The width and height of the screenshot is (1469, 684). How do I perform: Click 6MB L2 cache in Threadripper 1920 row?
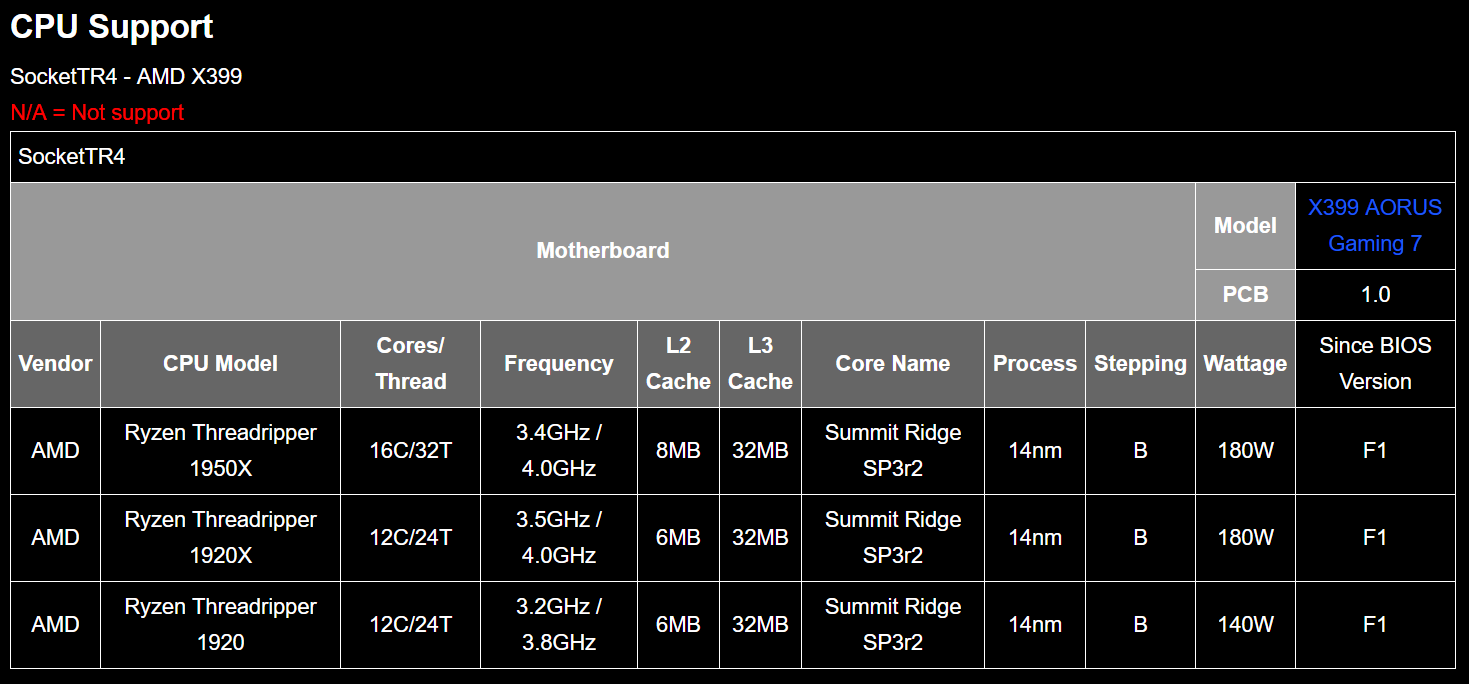pyautogui.click(x=678, y=625)
